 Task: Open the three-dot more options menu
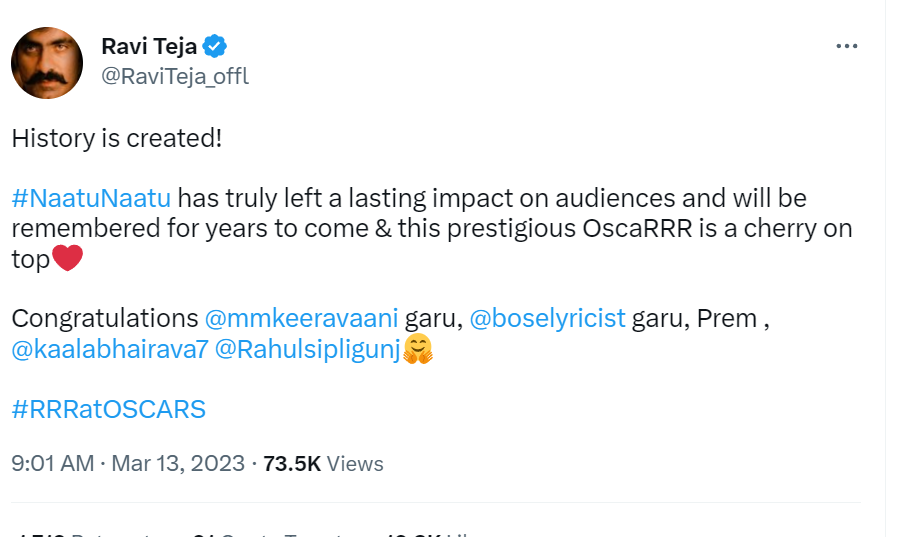(x=846, y=46)
